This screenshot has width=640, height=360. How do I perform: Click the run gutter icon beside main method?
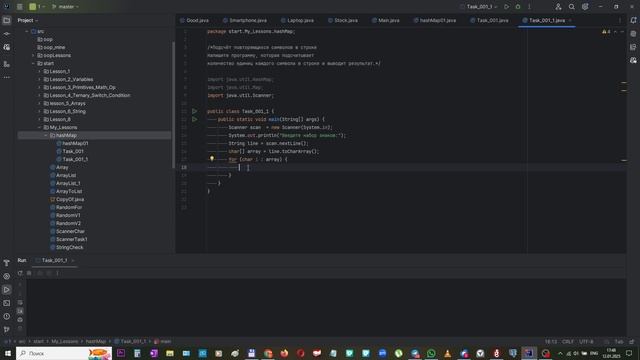(195, 119)
